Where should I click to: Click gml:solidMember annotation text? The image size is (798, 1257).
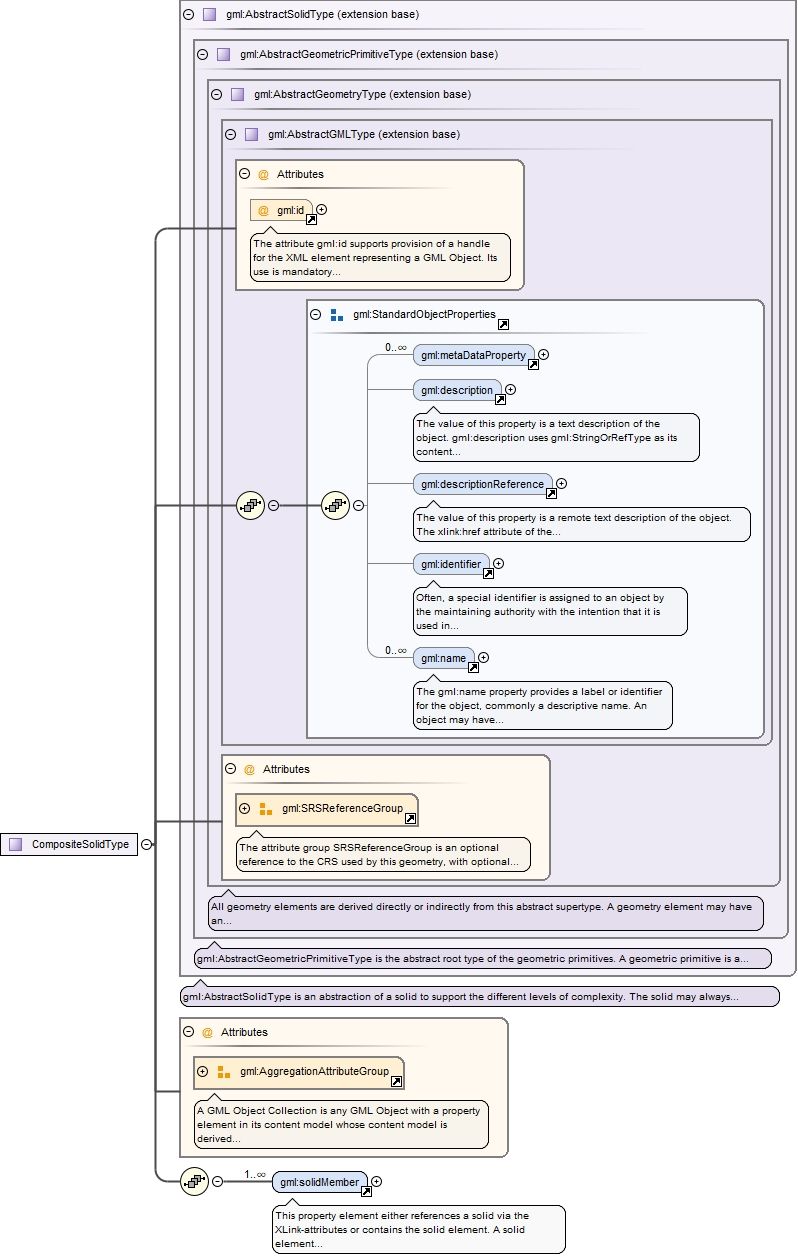[419, 1229]
